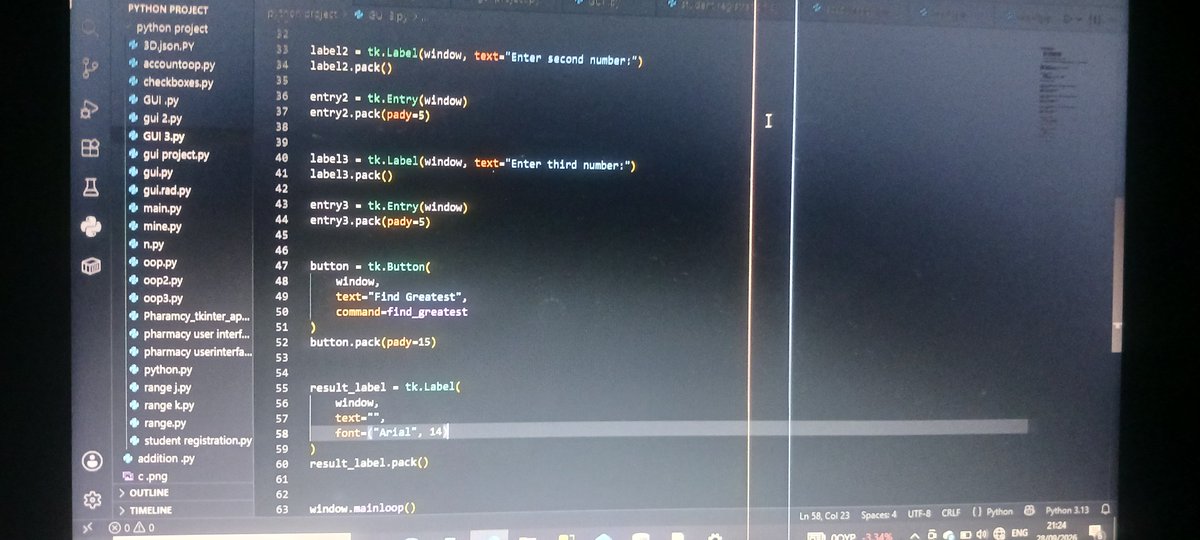Click Ln 58, Col 23 in status bar
Screen dimensions: 1200x540
point(824,515)
